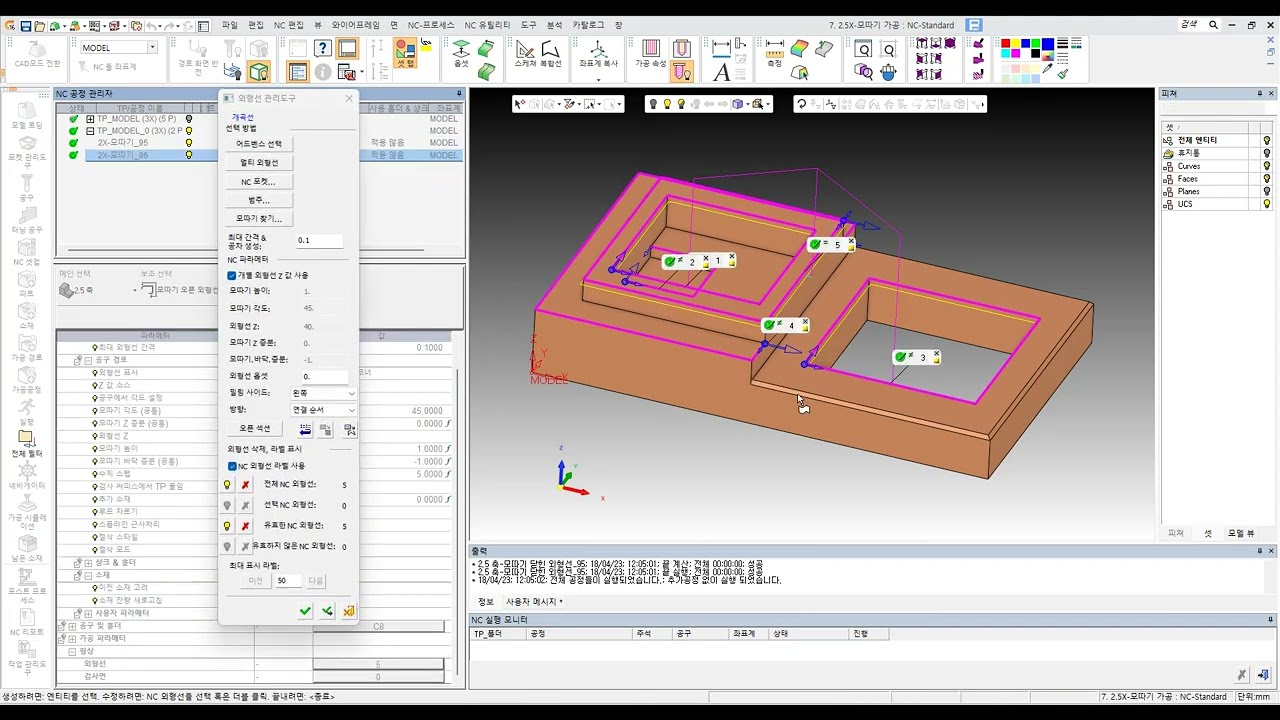Click the 셋 탭 toolbar icon

tap(405, 54)
